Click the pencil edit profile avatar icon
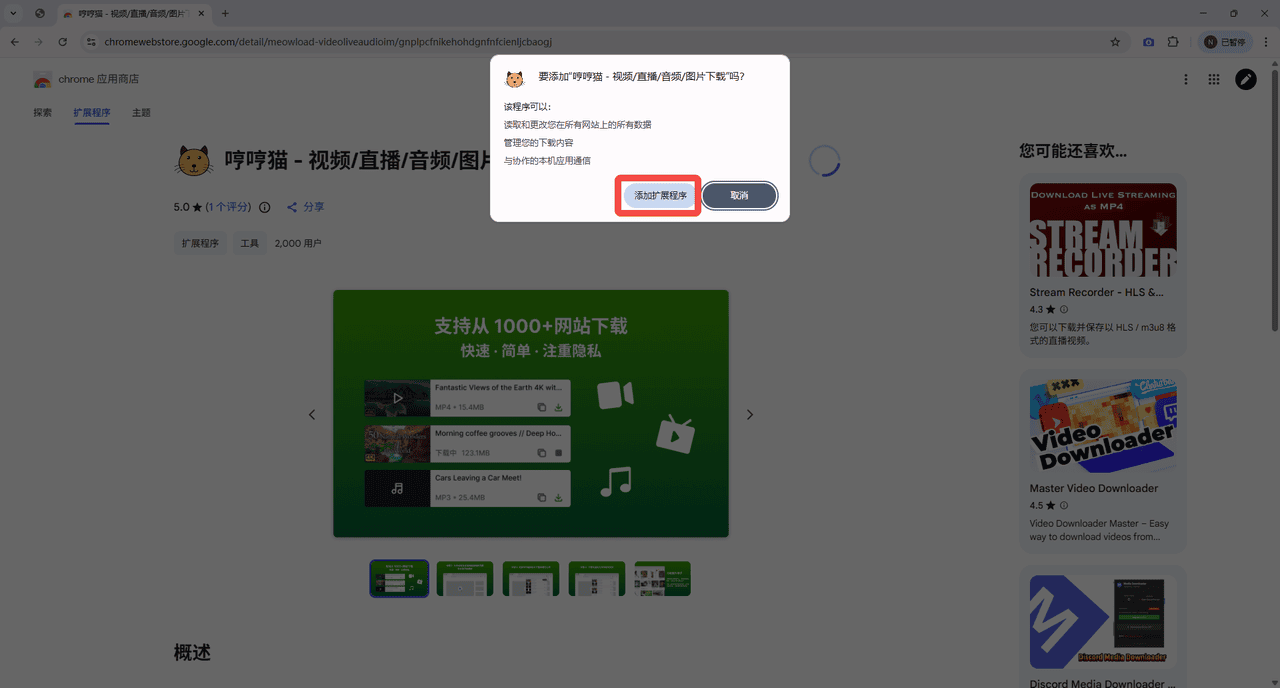The image size is (1280, 688). click(x=1245, y=80)
